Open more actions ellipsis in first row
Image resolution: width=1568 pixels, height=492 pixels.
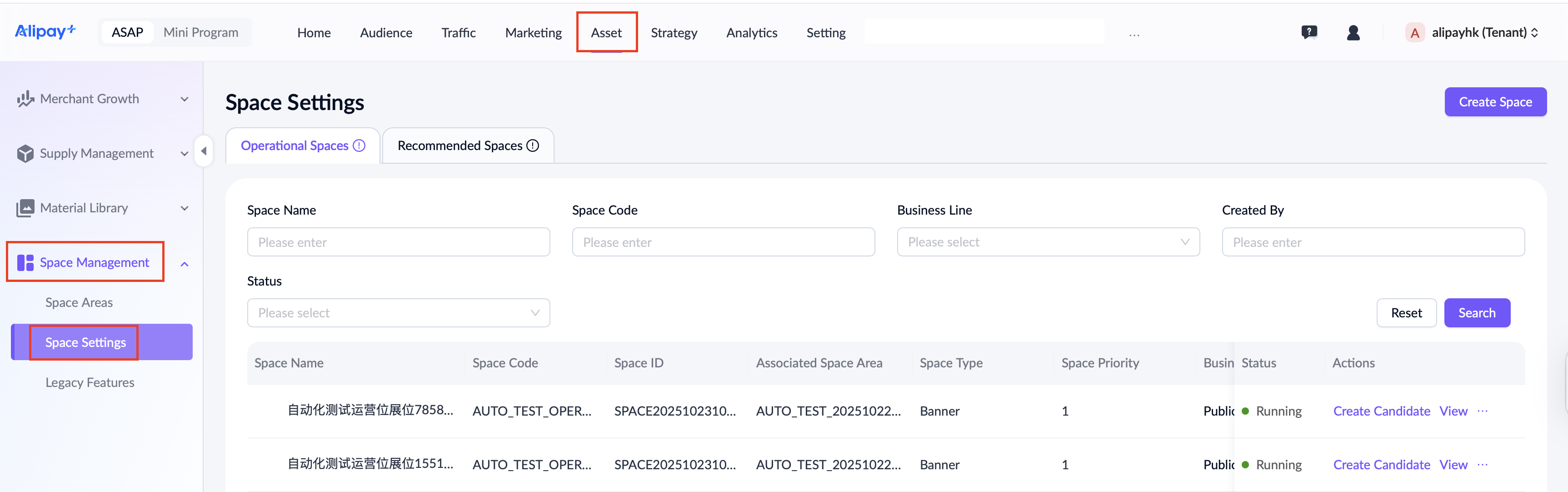1482,411
